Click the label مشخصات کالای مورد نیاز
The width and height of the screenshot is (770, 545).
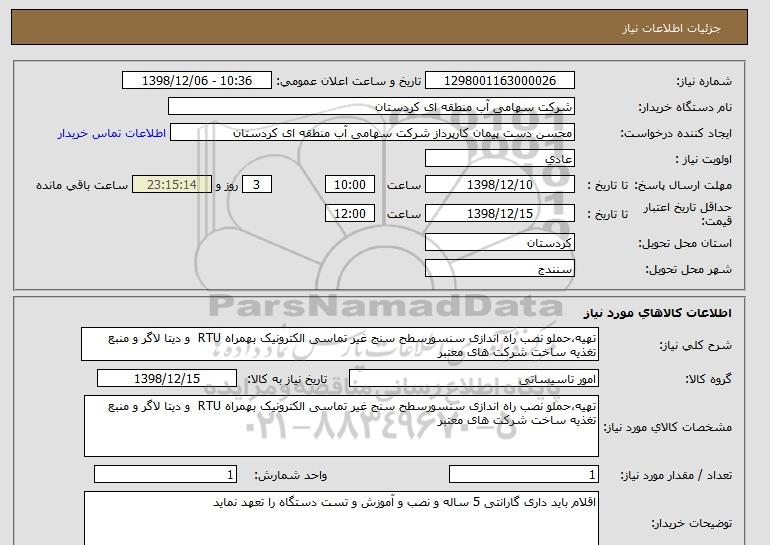point(668,427)
